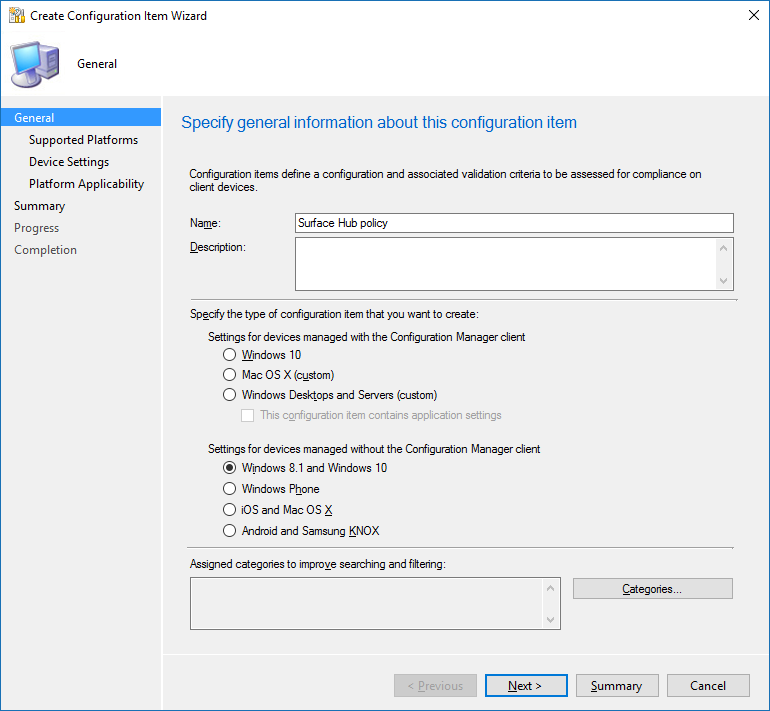Cancel the configuration item wizard
The width and height of the screenshot is (770, 711).
[x=708, y=686]
